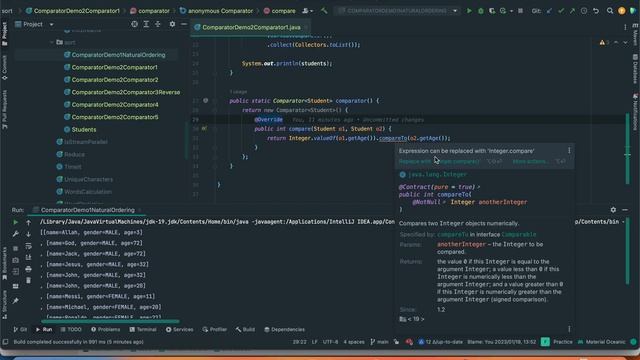The image size is (640, 360).
Task: Open anonymous Comparator breadcrumb
Action: [216, 11]
